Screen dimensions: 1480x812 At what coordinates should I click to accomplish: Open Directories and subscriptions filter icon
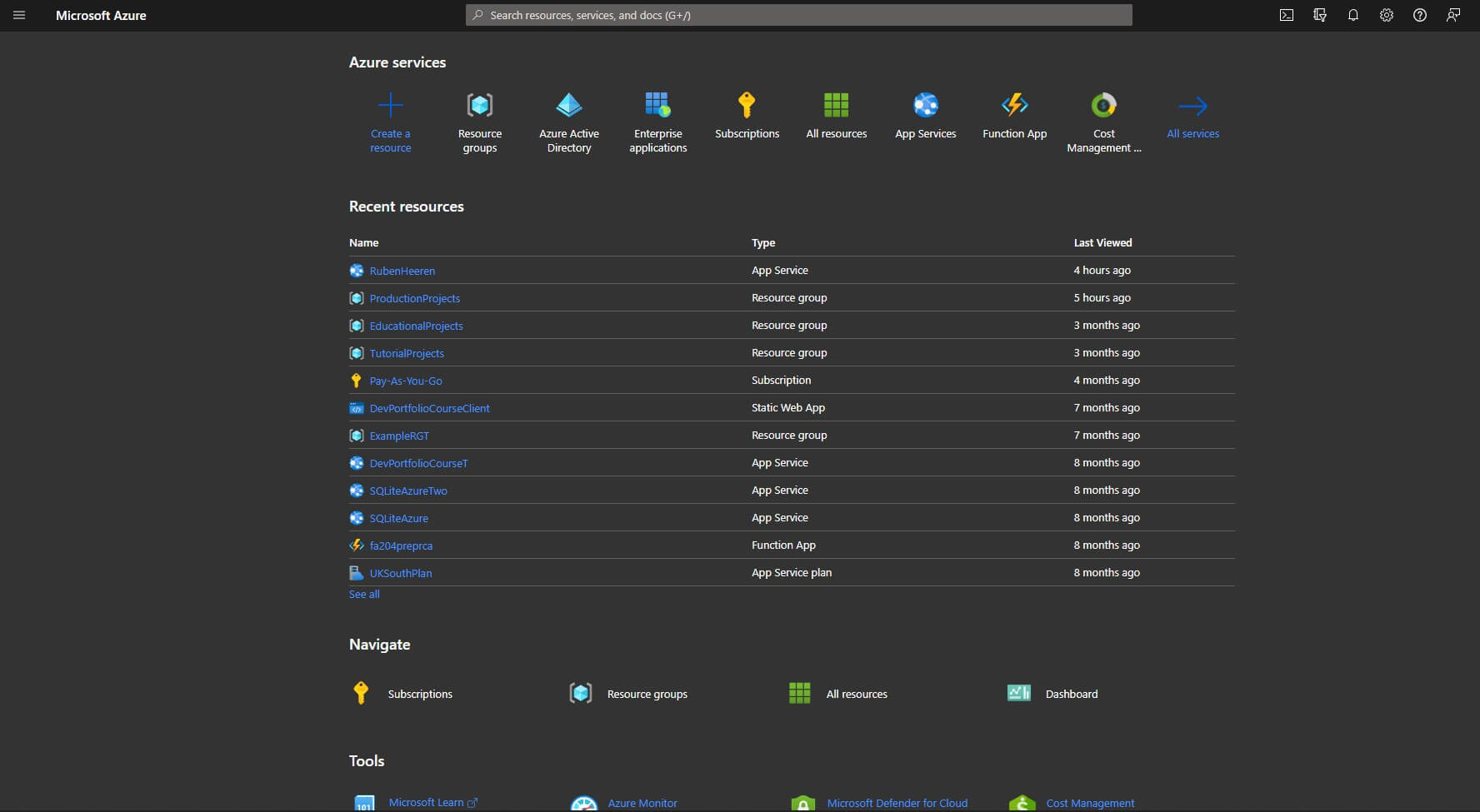(x=1320, y=15)
